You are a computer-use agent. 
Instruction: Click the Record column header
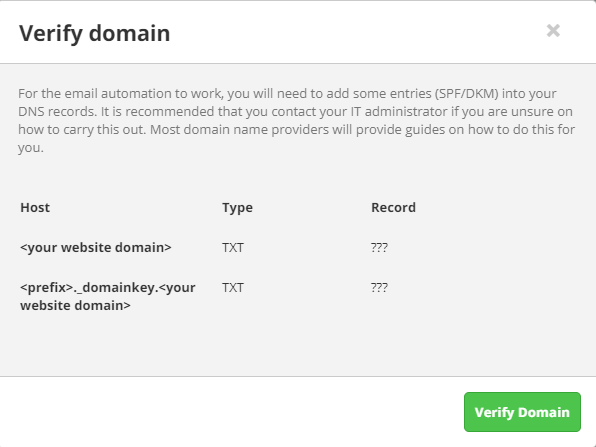tap(393, 208)
